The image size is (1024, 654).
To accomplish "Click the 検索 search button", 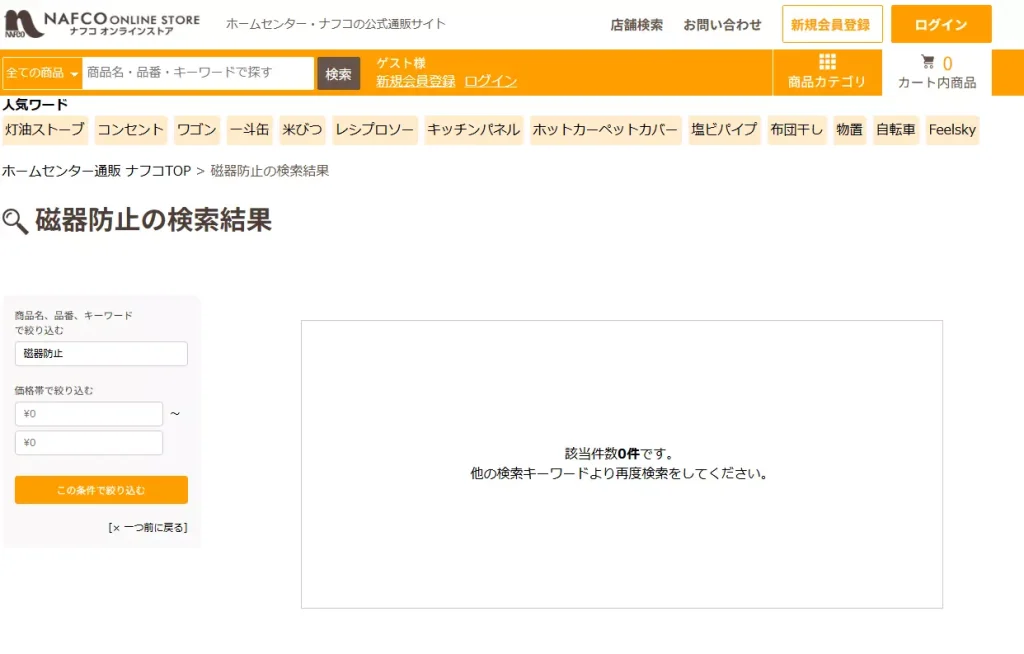I will 338,74.
